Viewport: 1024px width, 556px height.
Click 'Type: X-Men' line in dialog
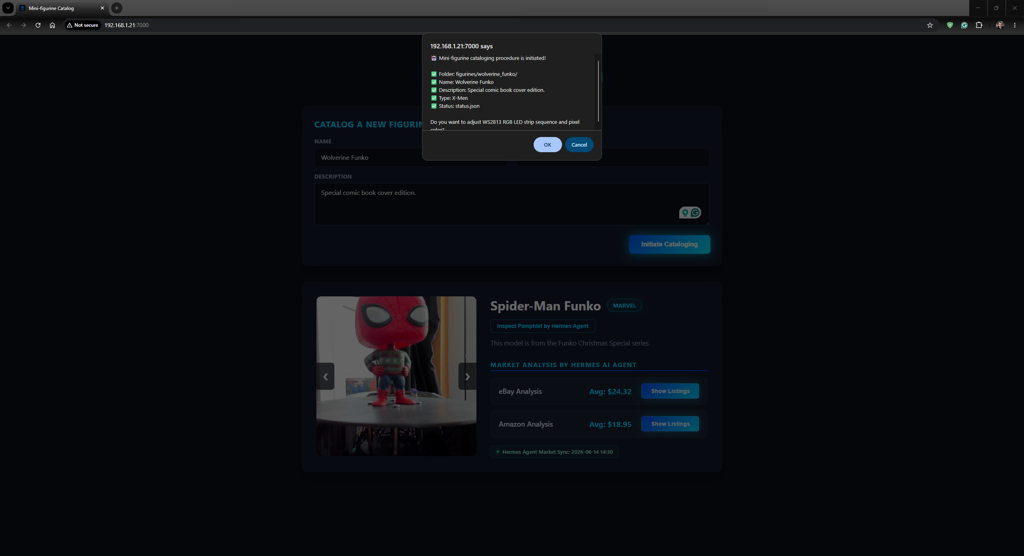tap(449, 98)
